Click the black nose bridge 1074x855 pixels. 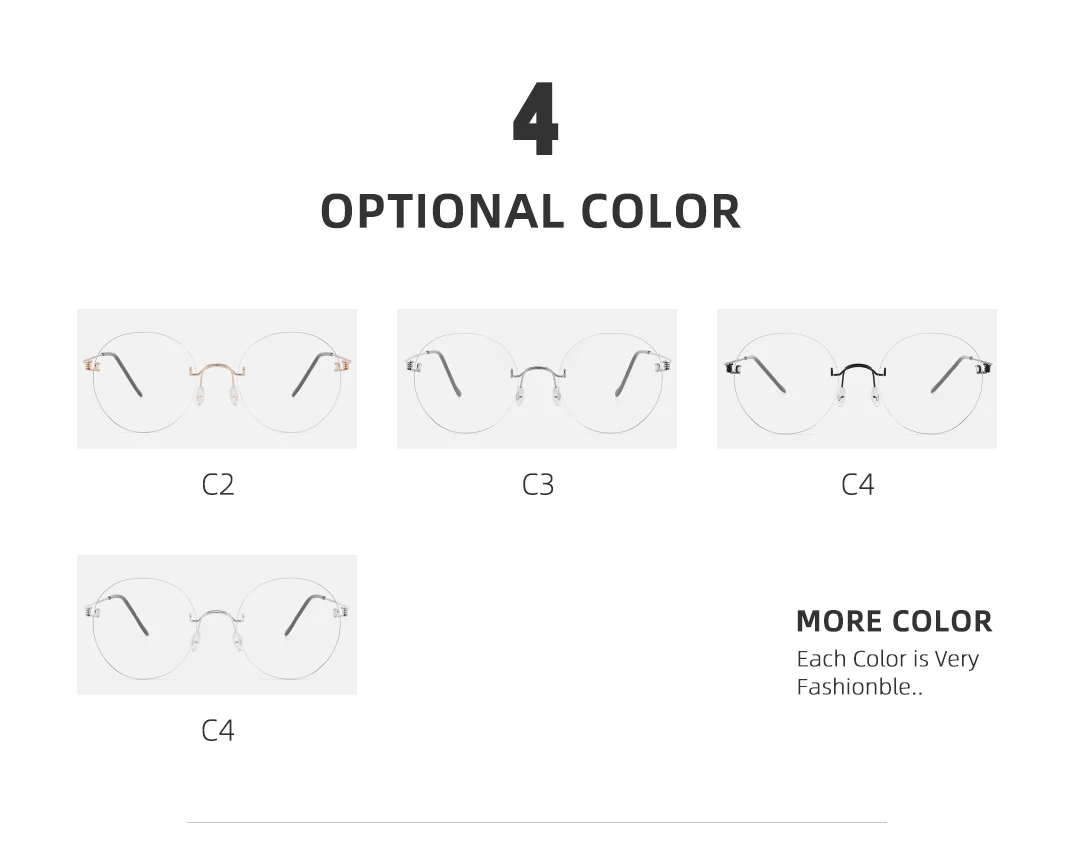coord(857,369)
